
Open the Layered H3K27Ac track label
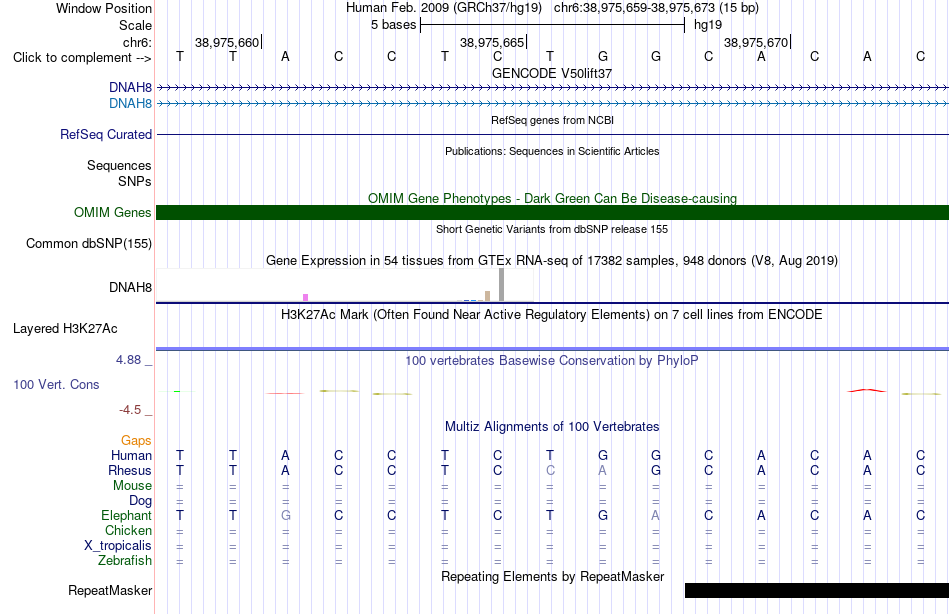(65, 329)
